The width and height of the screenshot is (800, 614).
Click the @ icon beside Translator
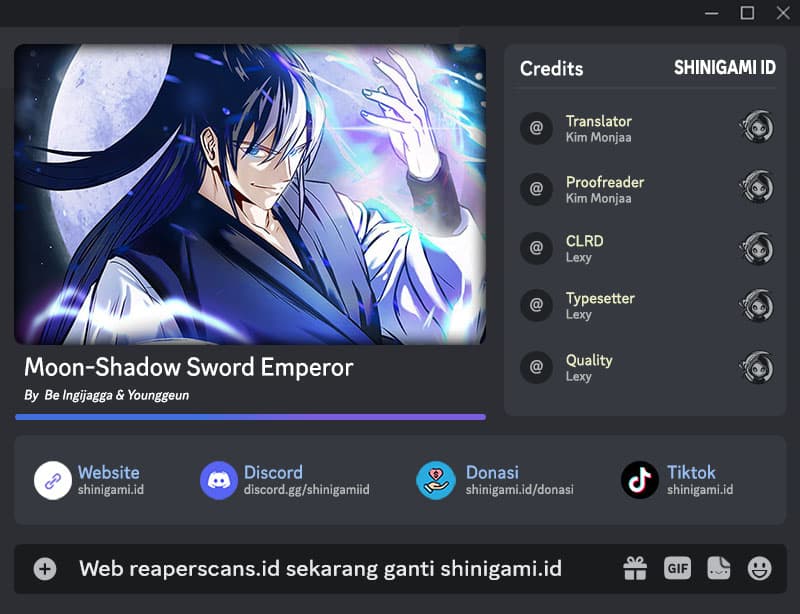(536, 128)
